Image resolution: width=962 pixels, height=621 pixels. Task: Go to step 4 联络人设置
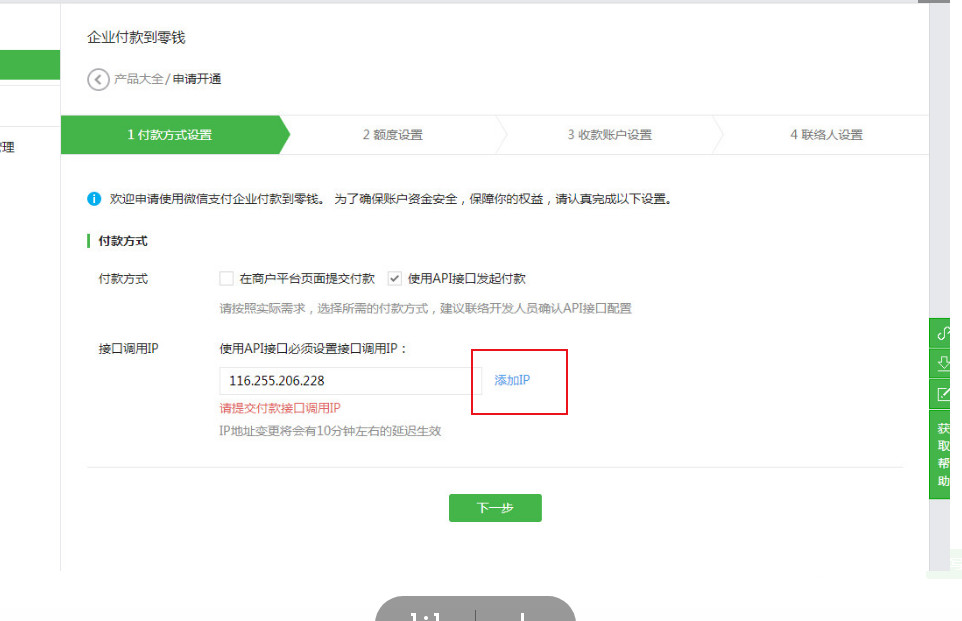coord(826,134)
